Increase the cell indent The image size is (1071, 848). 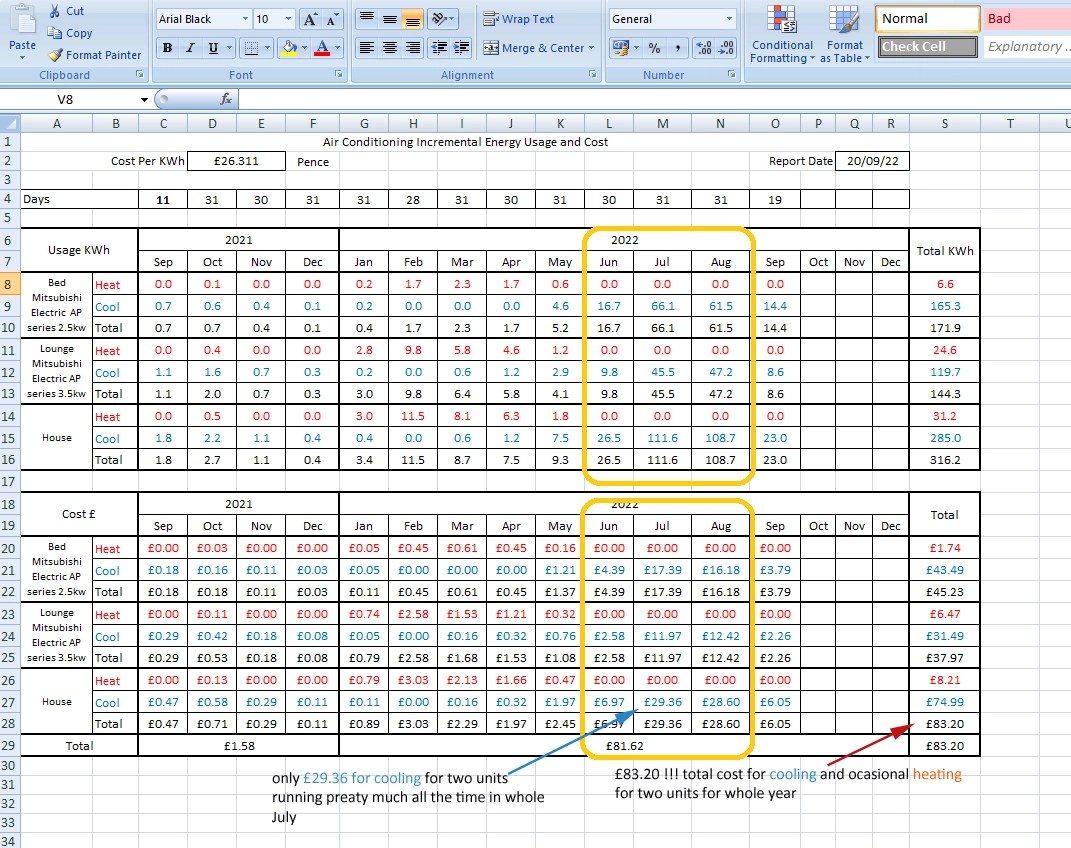click(x=462, y=48)
